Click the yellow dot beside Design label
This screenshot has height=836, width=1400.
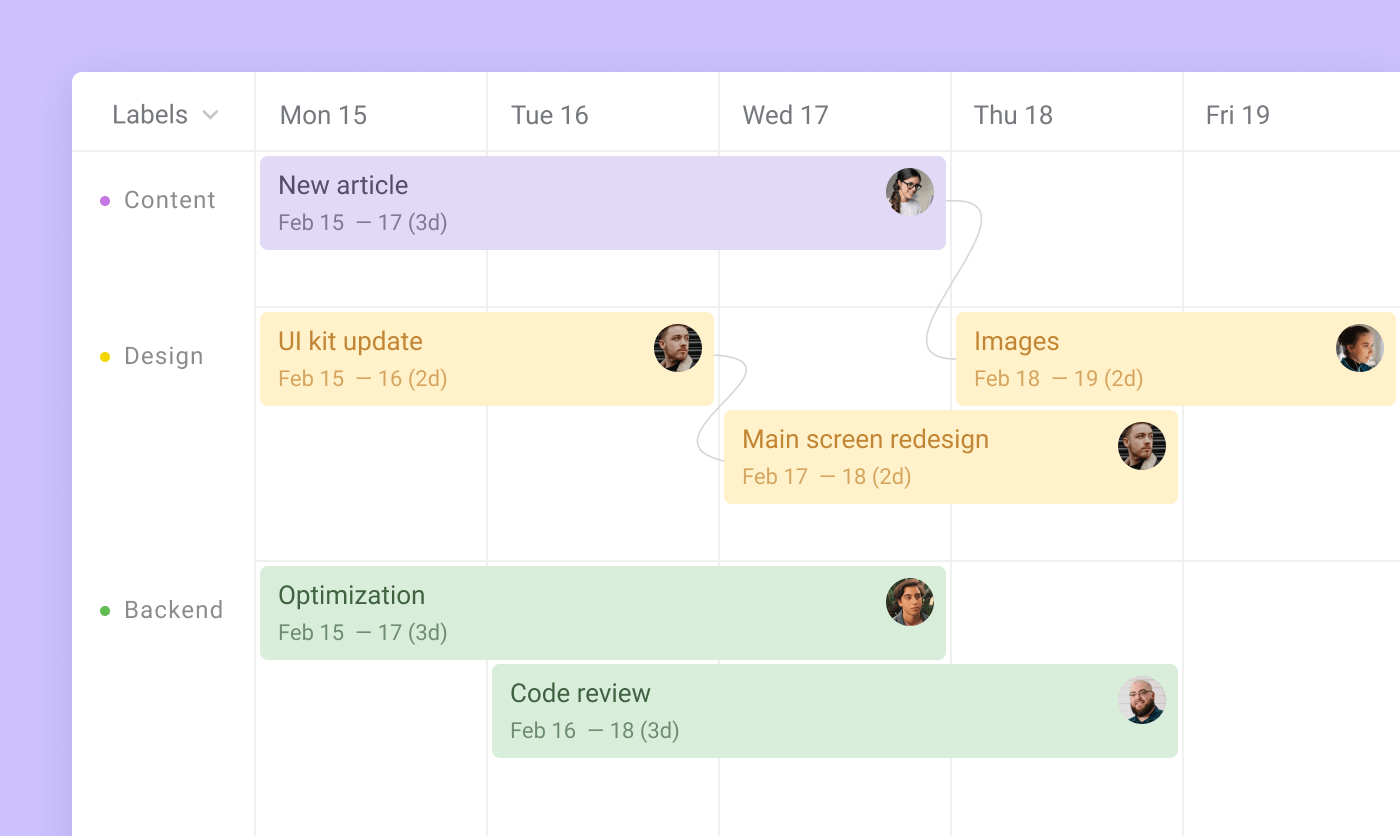coord(104,356)
